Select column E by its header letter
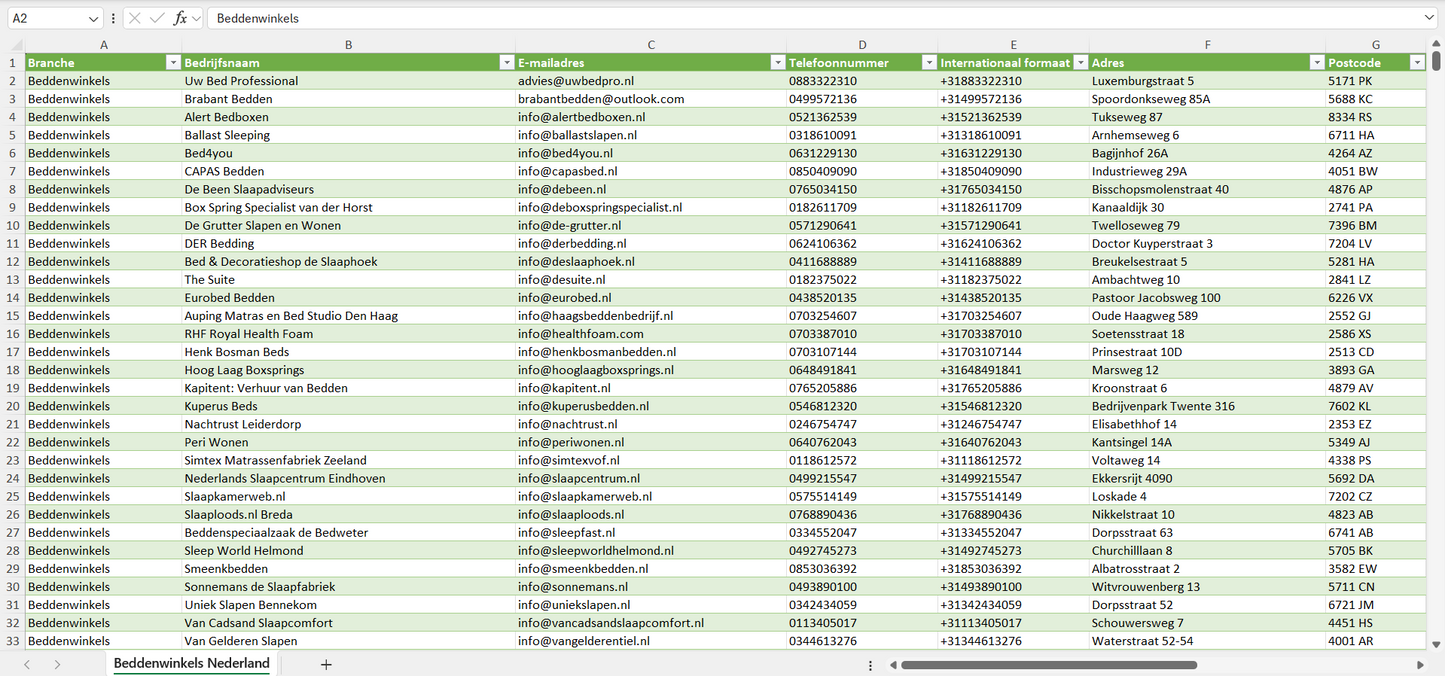 [x=1013, y=45]
